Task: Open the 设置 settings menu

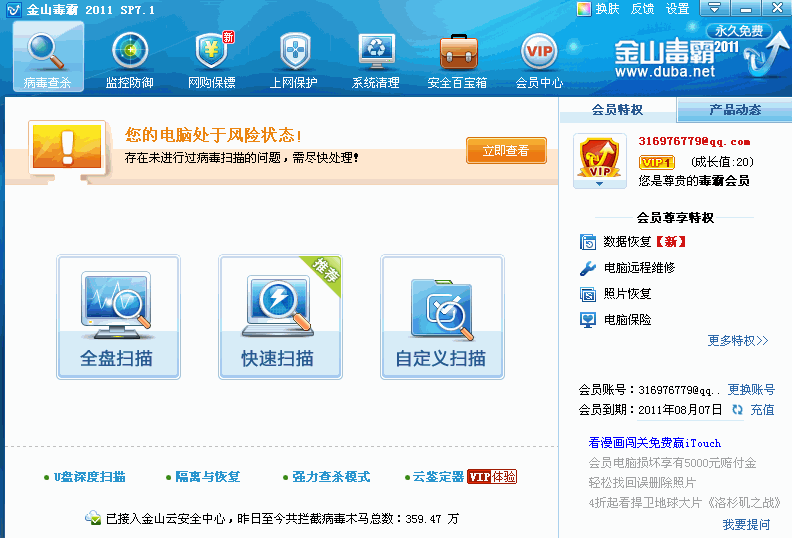Action: click(677, 9)
